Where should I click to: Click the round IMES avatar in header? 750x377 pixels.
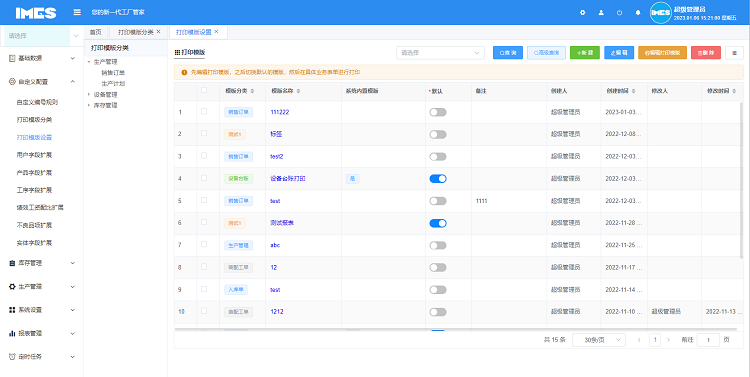(661, 13)
